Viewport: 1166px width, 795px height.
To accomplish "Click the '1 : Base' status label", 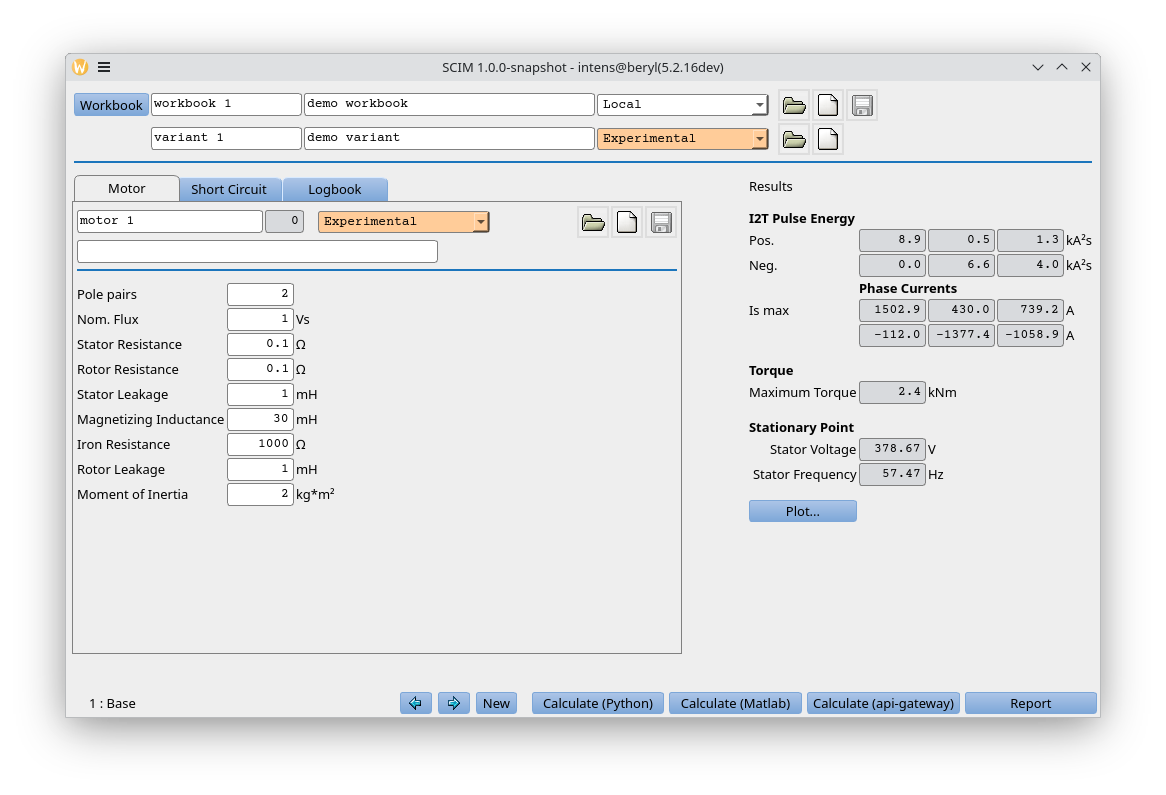I will click(112, 704).
